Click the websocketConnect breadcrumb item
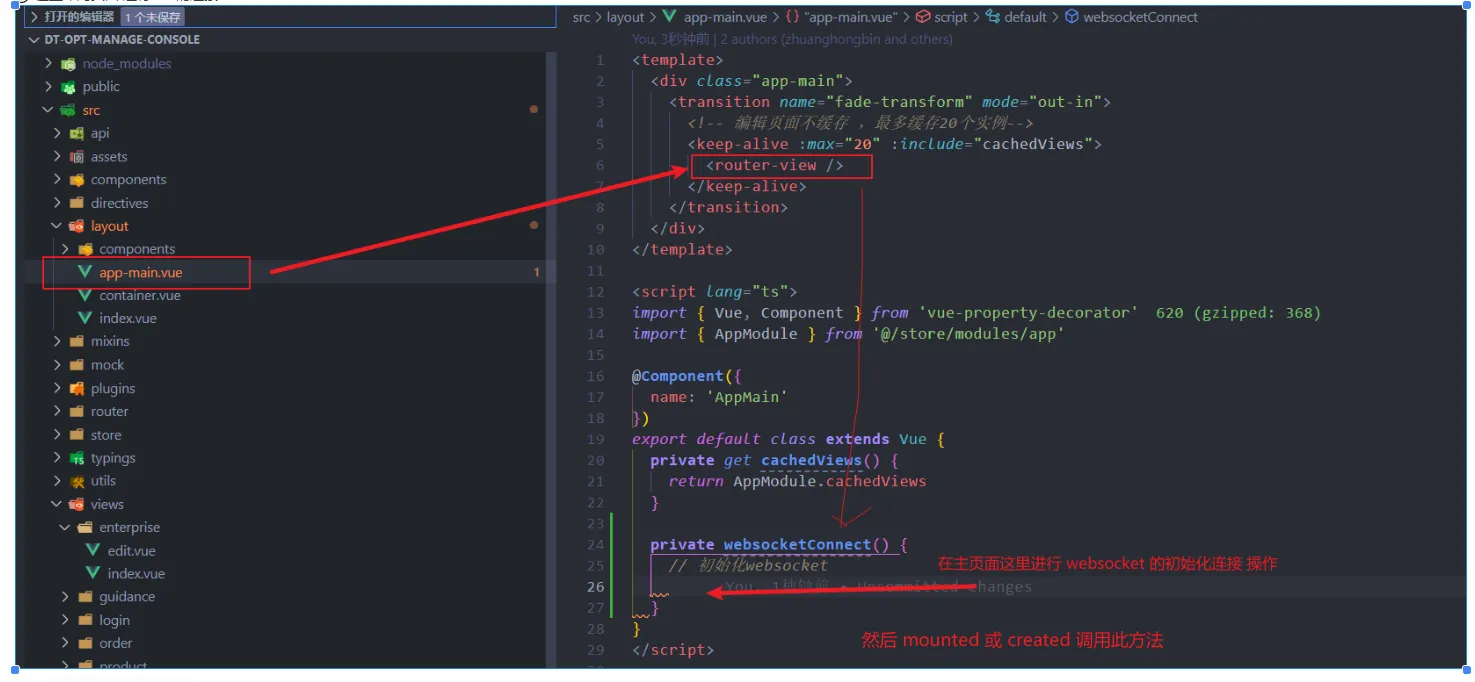1475x682 pixels. pyautogui.click(x=1140, y=17)
